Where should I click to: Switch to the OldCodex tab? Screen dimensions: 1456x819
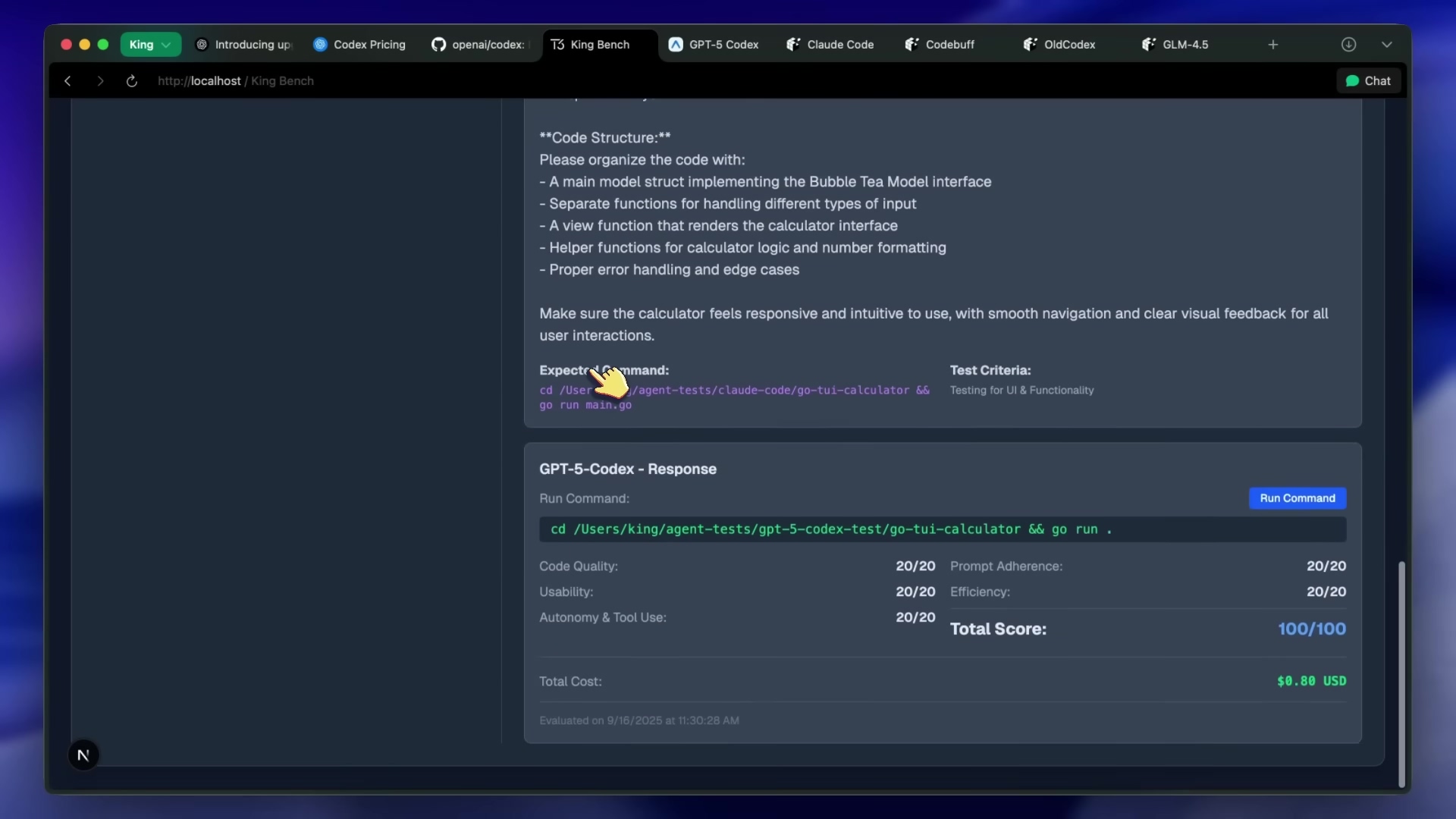[1060, 45]
